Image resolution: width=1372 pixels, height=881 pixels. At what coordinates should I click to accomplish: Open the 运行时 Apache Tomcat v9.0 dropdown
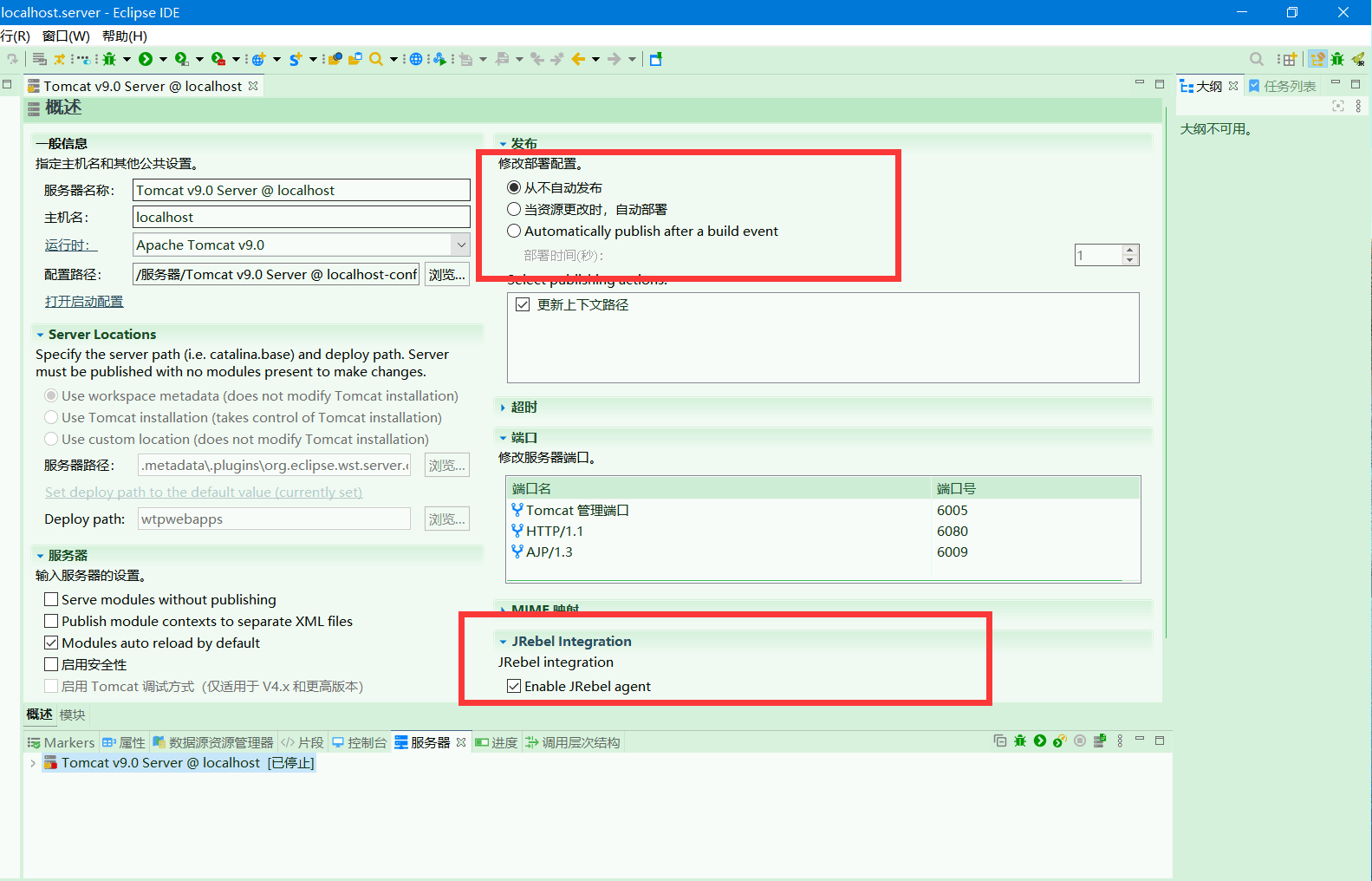(461, 245)
